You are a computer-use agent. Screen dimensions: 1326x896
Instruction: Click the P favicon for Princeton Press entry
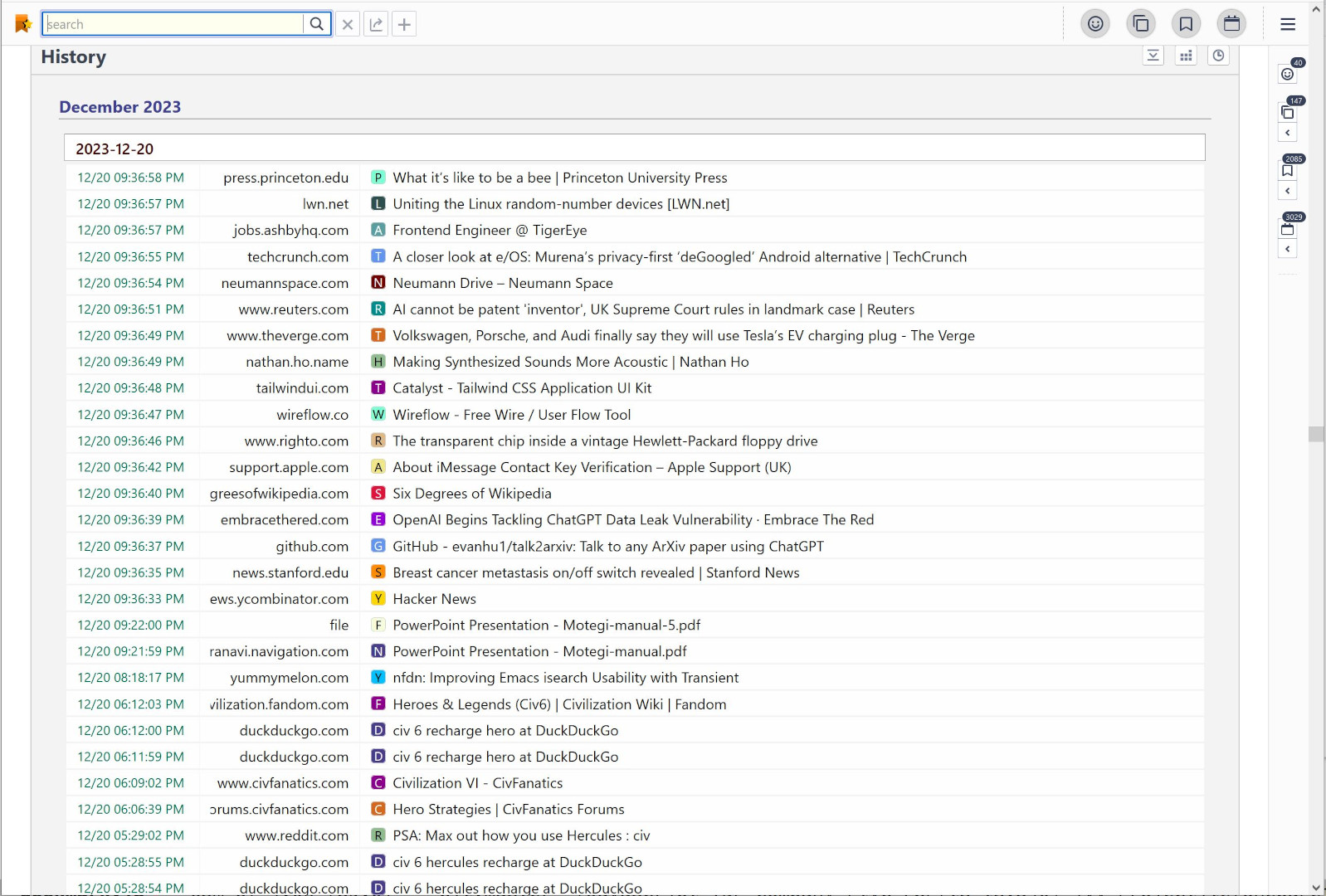[378, 178]
